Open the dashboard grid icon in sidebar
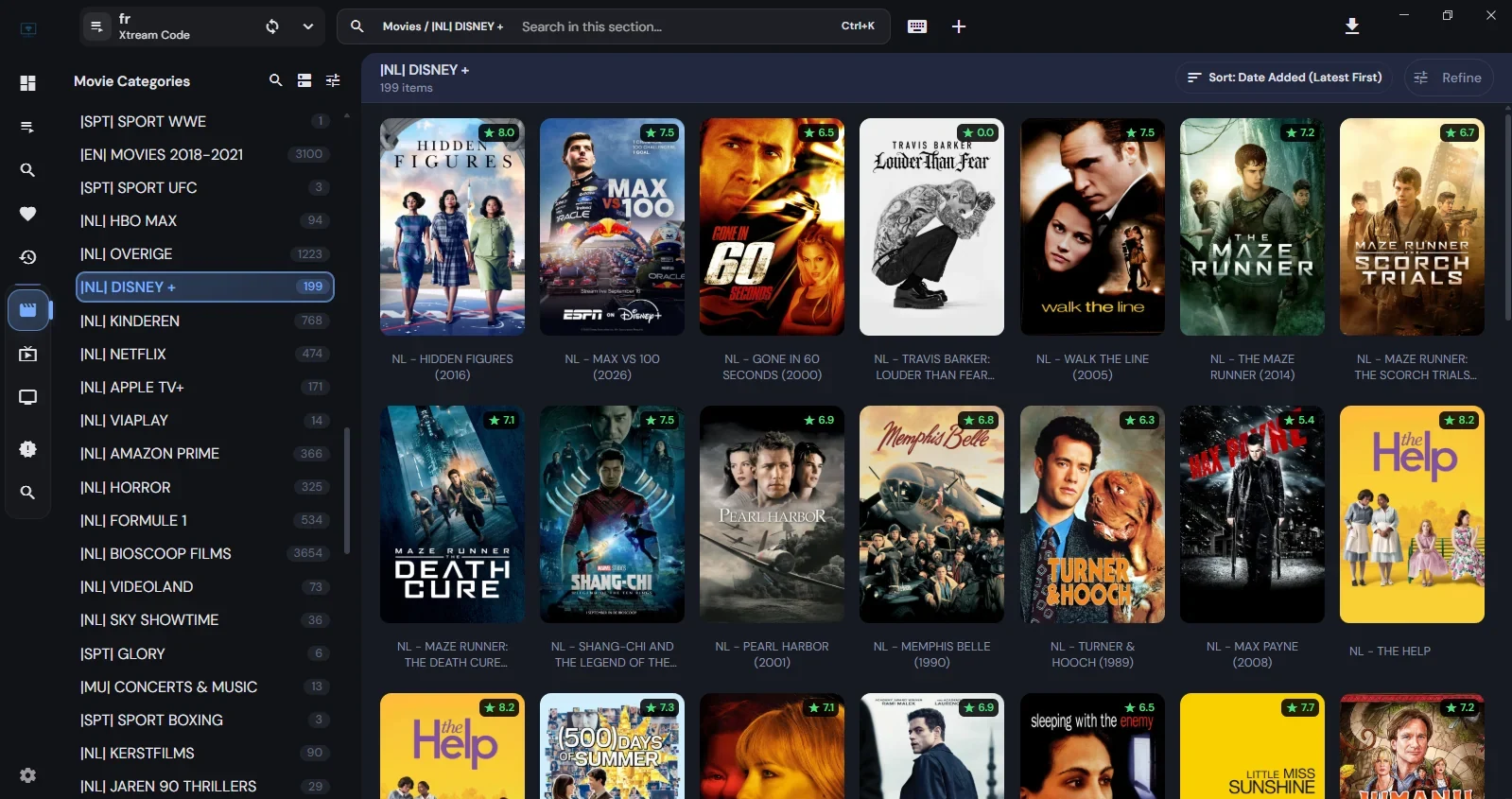 (x=27, y=83)
